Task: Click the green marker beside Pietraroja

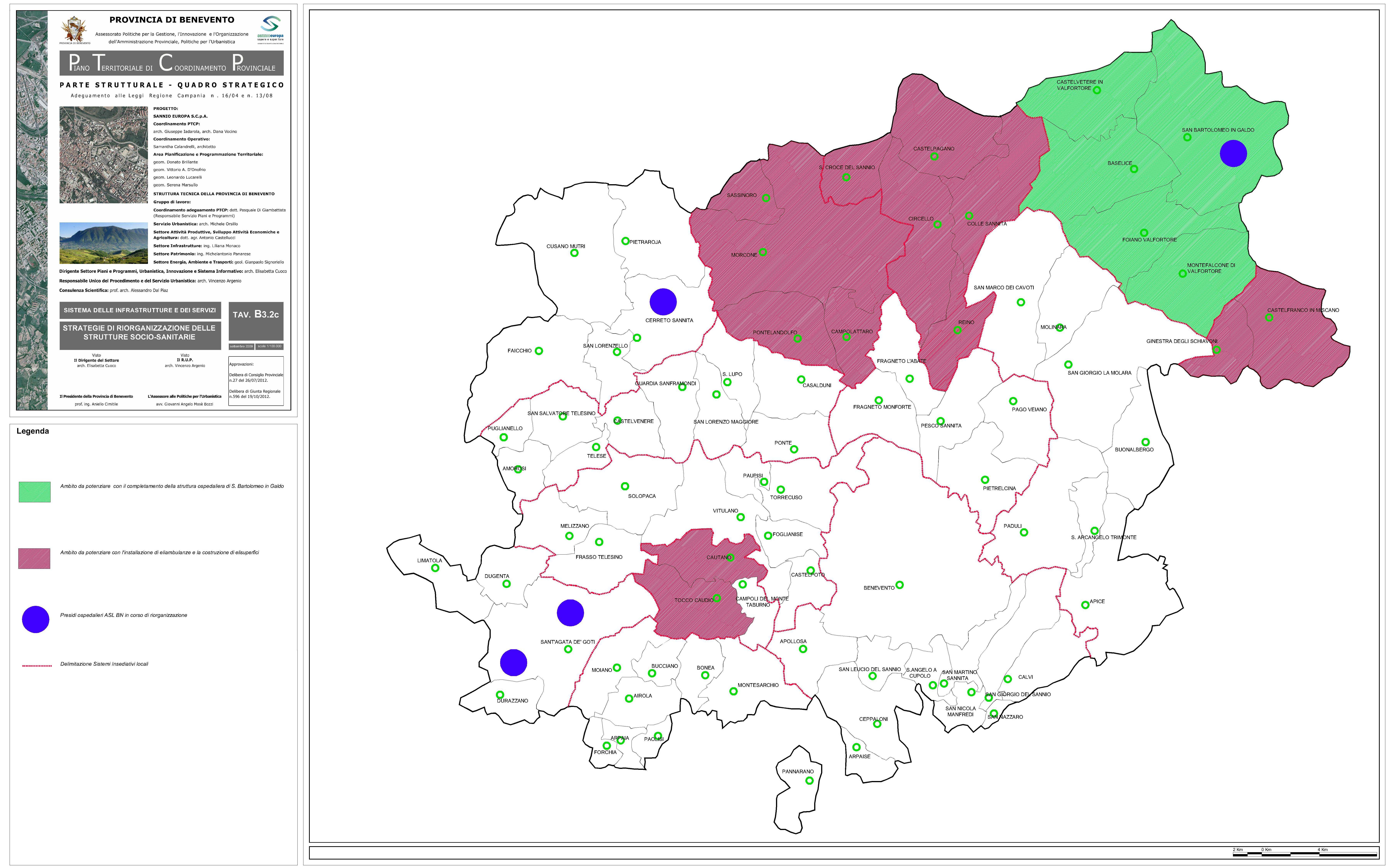Action: tap(626, 241)
